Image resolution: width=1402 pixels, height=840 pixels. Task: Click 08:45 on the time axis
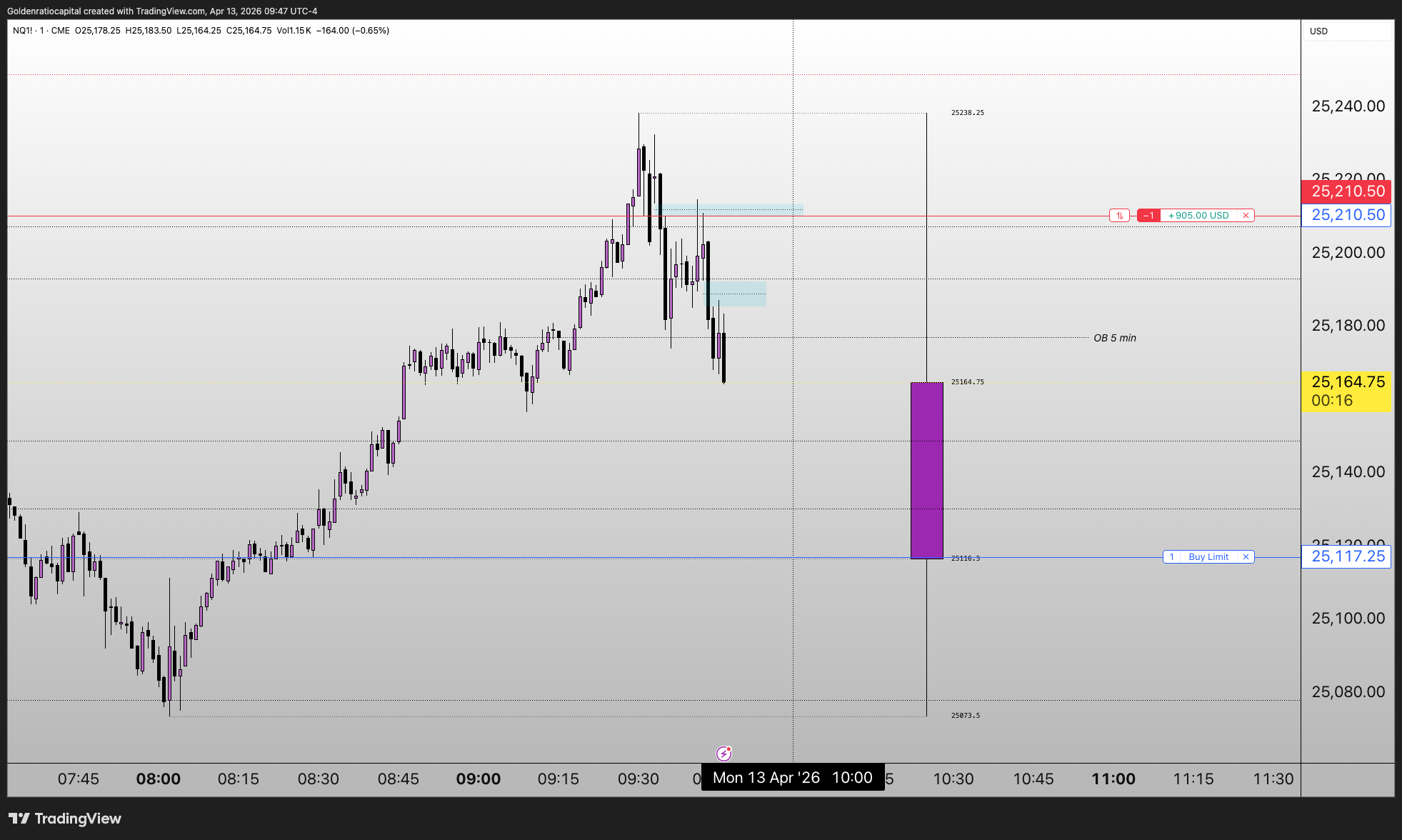pyautogui.click(x=398, y=779)
